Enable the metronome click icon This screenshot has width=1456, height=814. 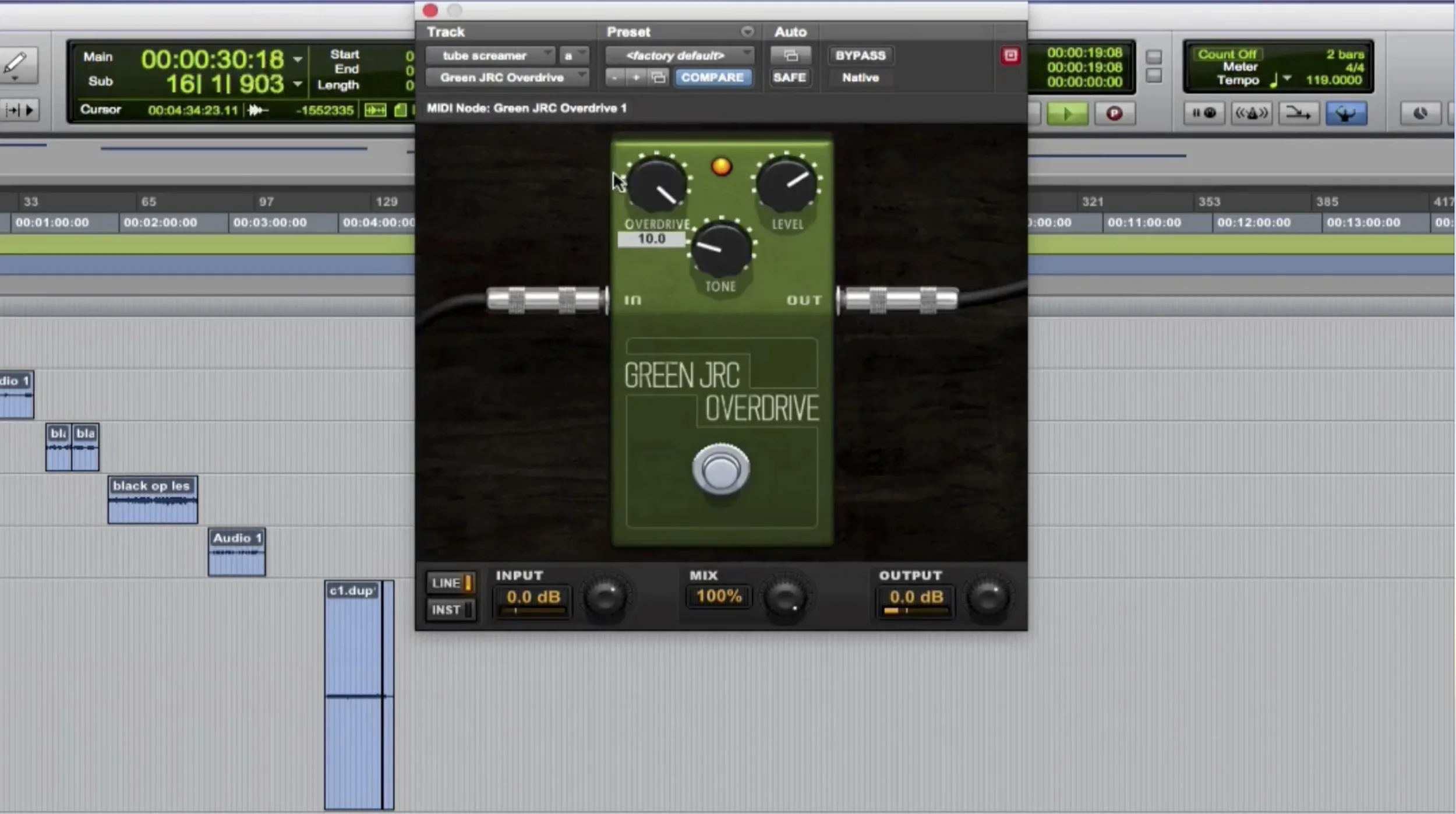tap(1252, 112)
